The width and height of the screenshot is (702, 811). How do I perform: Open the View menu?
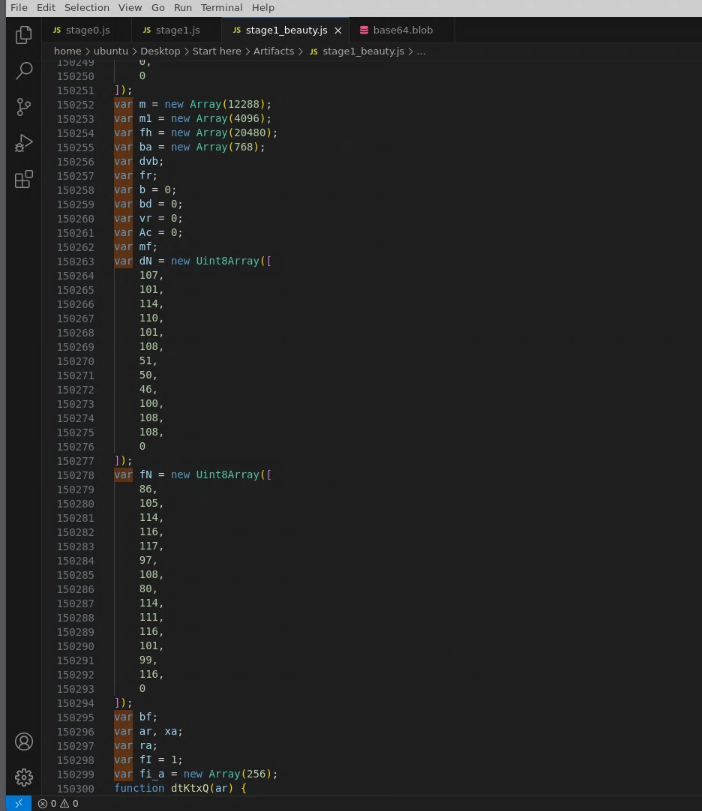pos(129,8)
